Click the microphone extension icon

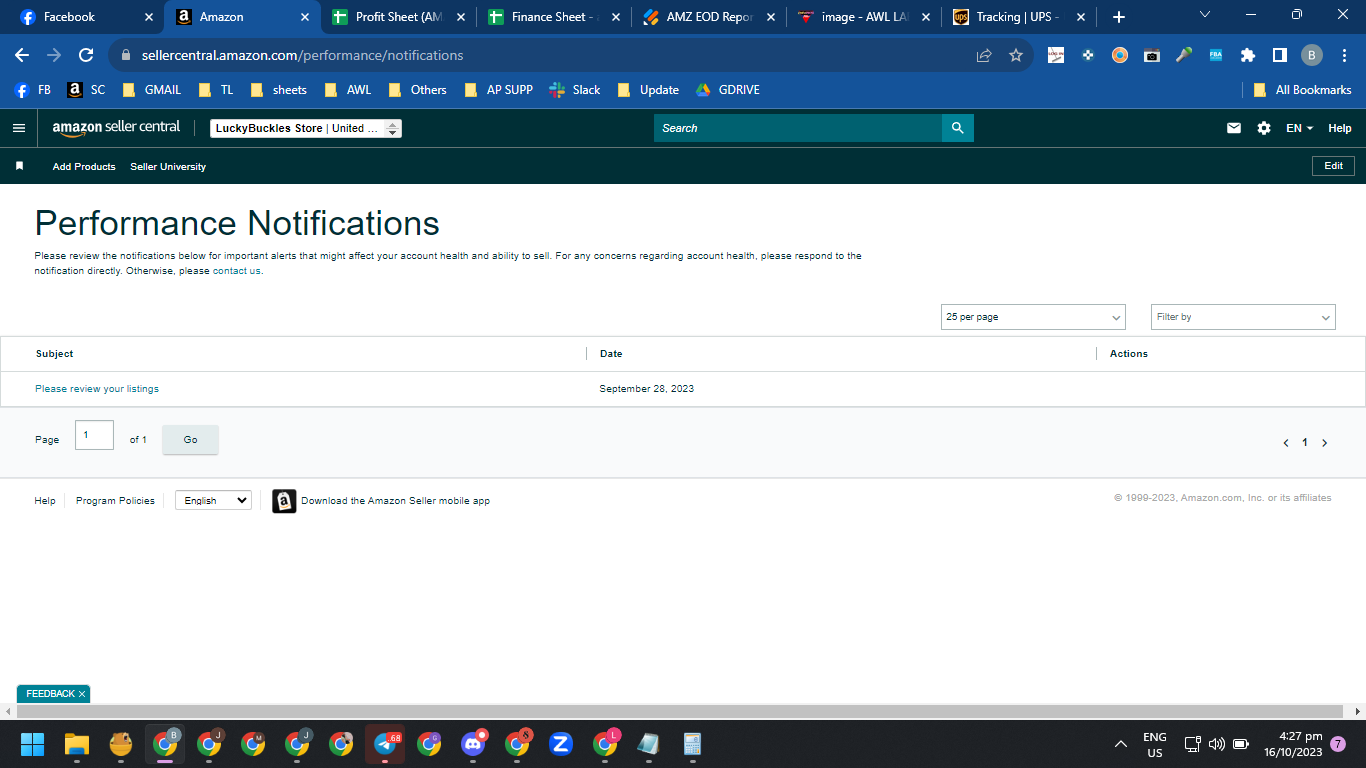click(1184, 56)
